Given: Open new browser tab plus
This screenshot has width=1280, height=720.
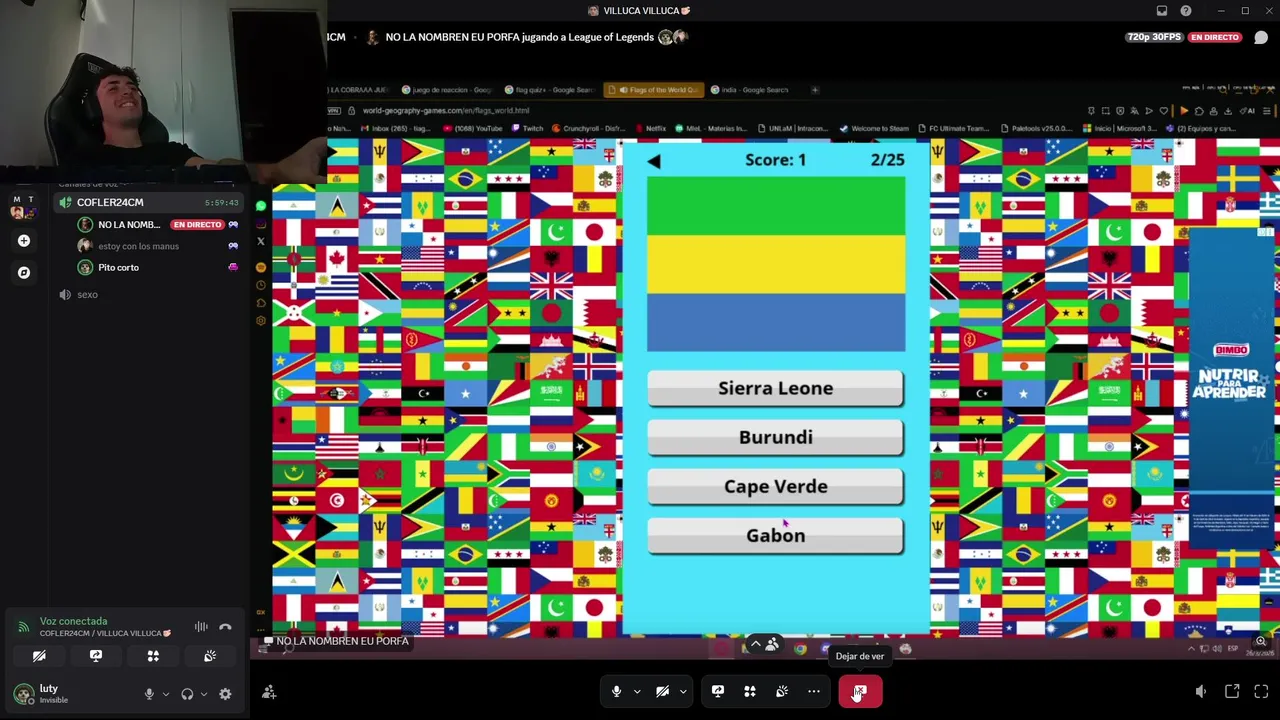Looking at the screenshot, I should coord(815,90).
